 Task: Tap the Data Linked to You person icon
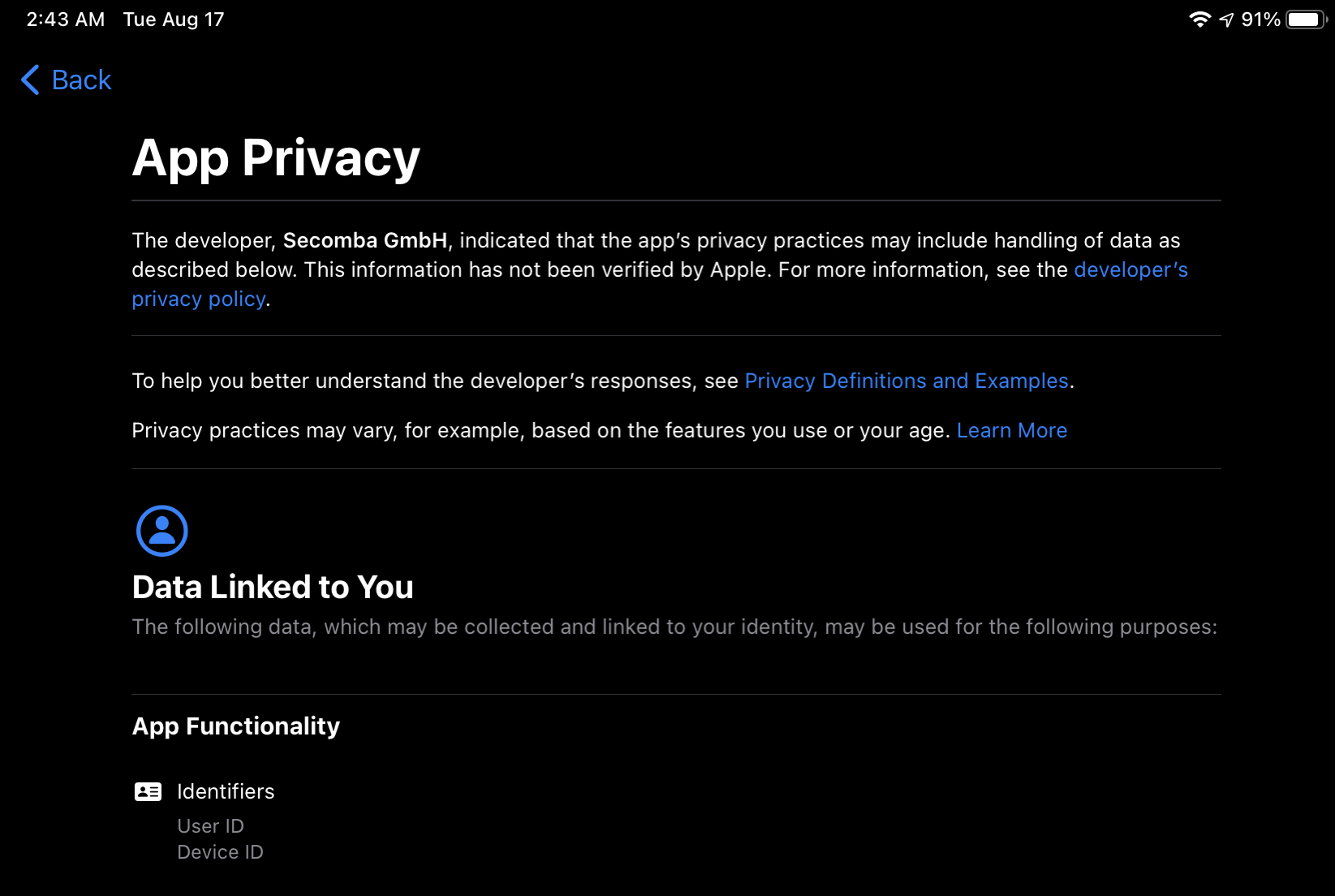click(161, 531)
